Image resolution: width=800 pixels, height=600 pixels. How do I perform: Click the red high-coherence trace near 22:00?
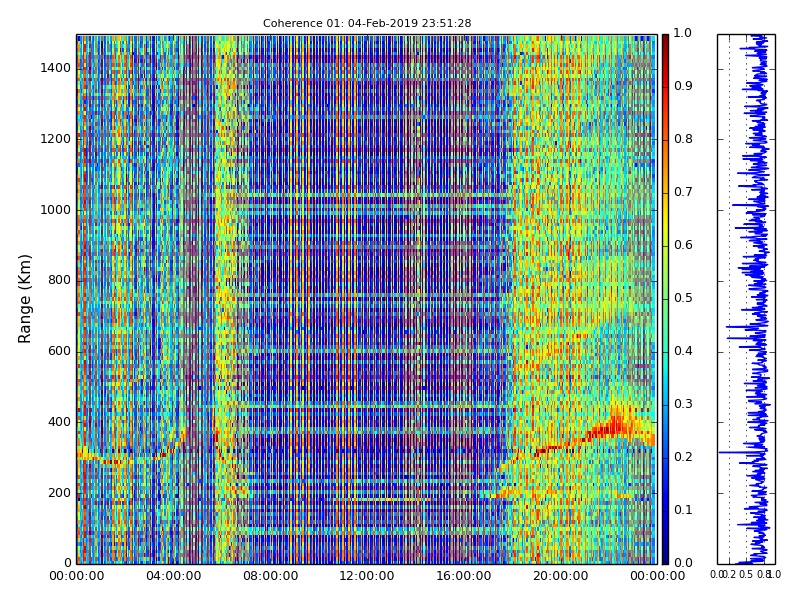[x=616, y=426]
